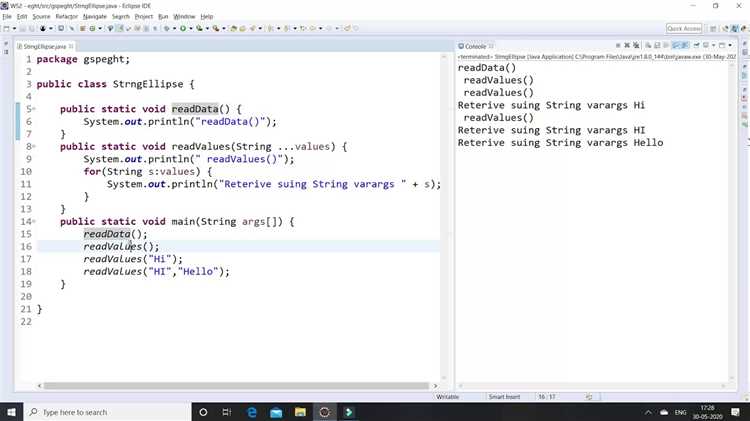Image resolution: width=750 pixels, height=421 pixels.
Task: Open Task View from the taskbar
Action: coord(227,412)
